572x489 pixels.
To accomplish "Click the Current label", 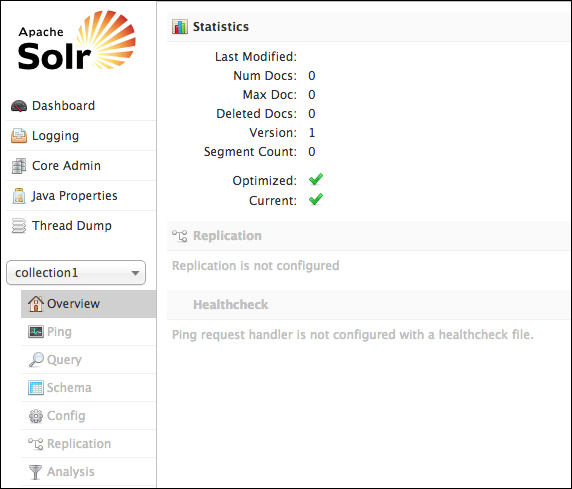I will tap(273, 201).
